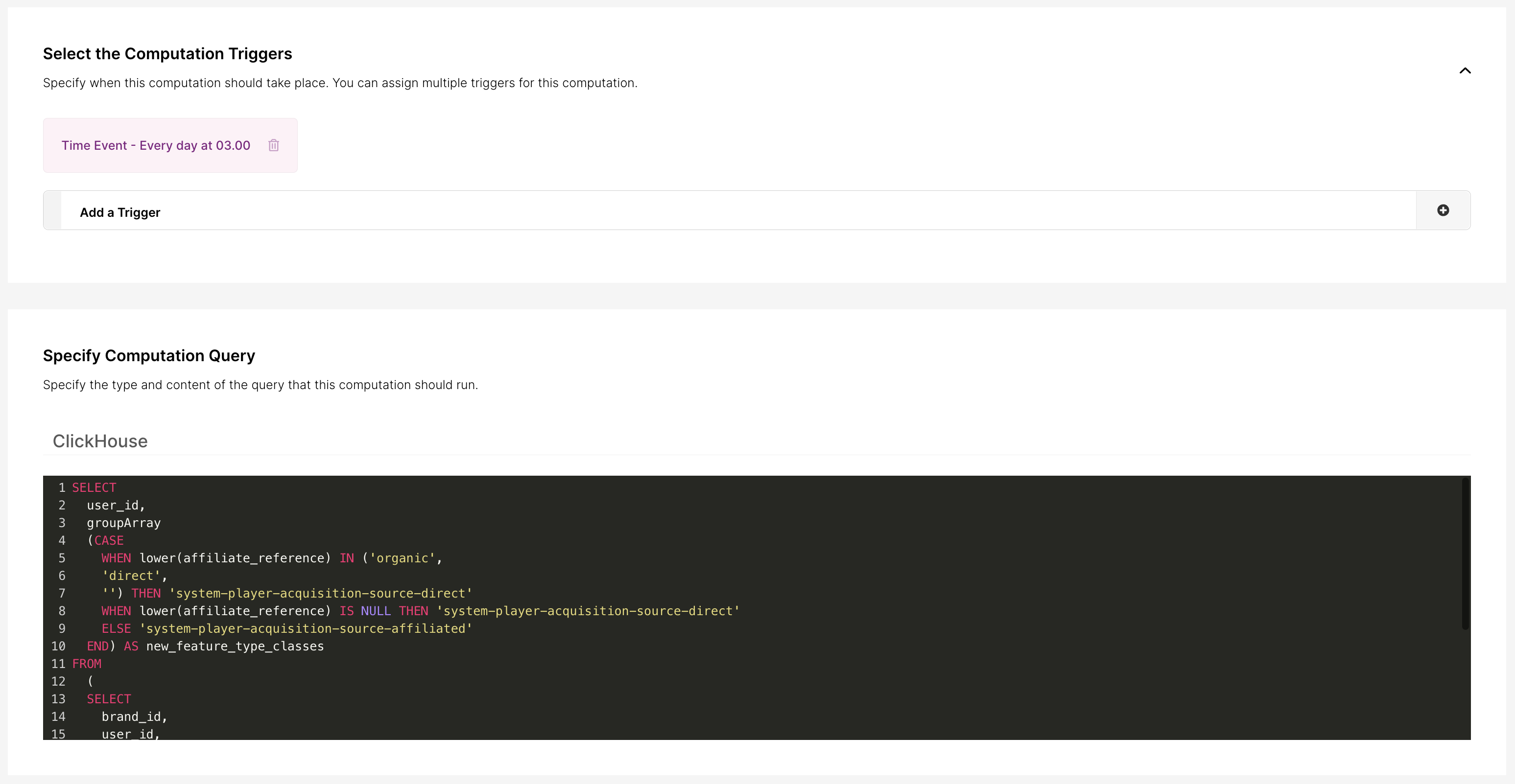Click the IS NULL condition on line 8
Image resolution: width=1515 pixels, height=784 pixels.
[x=365, y=611]
